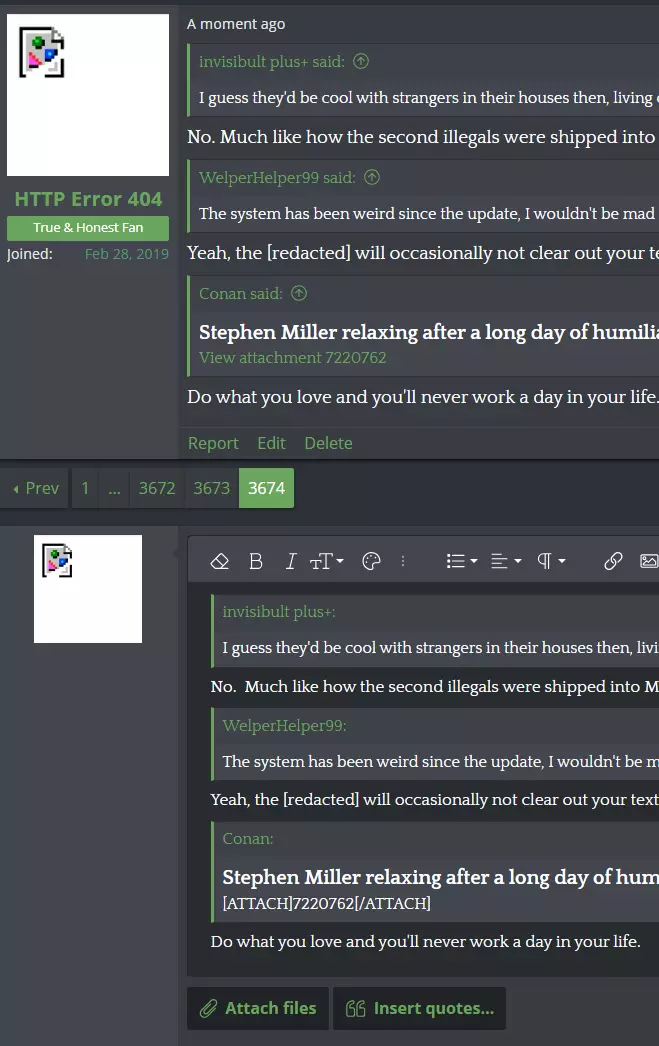Image resolution: width=659 pixels, height=1046 pixels.
Task: Open HTTP Error 404 user profile
Action: point(88,199)
